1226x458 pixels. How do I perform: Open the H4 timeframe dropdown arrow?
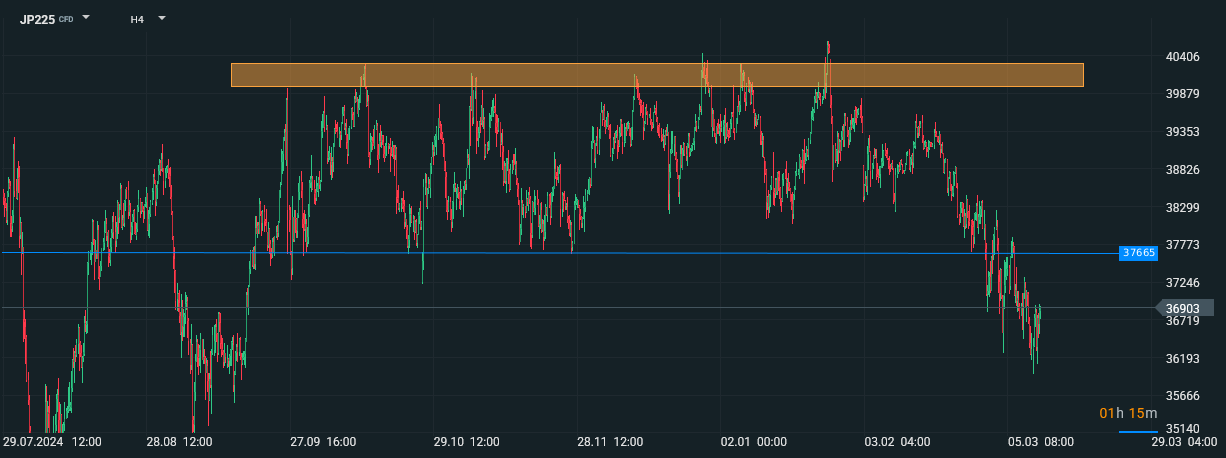coord(162,18)
